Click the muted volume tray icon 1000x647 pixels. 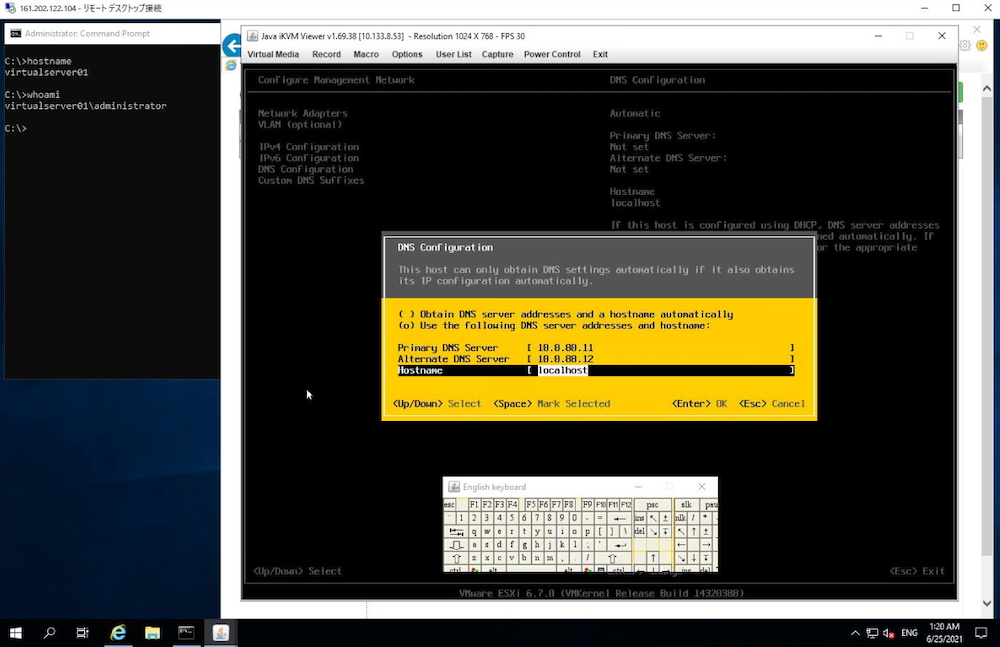(888, 633)
